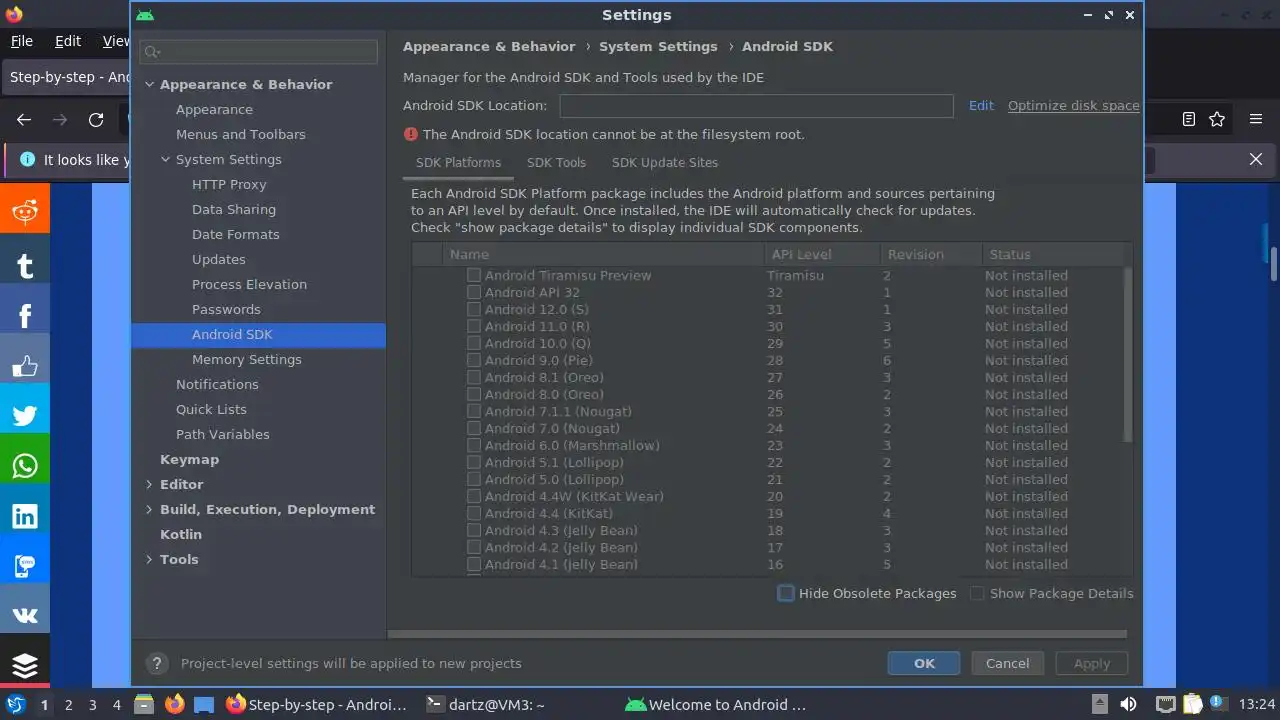This screenshot has width=1280, height=720.
Task: Click the Optimize disk space link
Action: click(1073, 105)
